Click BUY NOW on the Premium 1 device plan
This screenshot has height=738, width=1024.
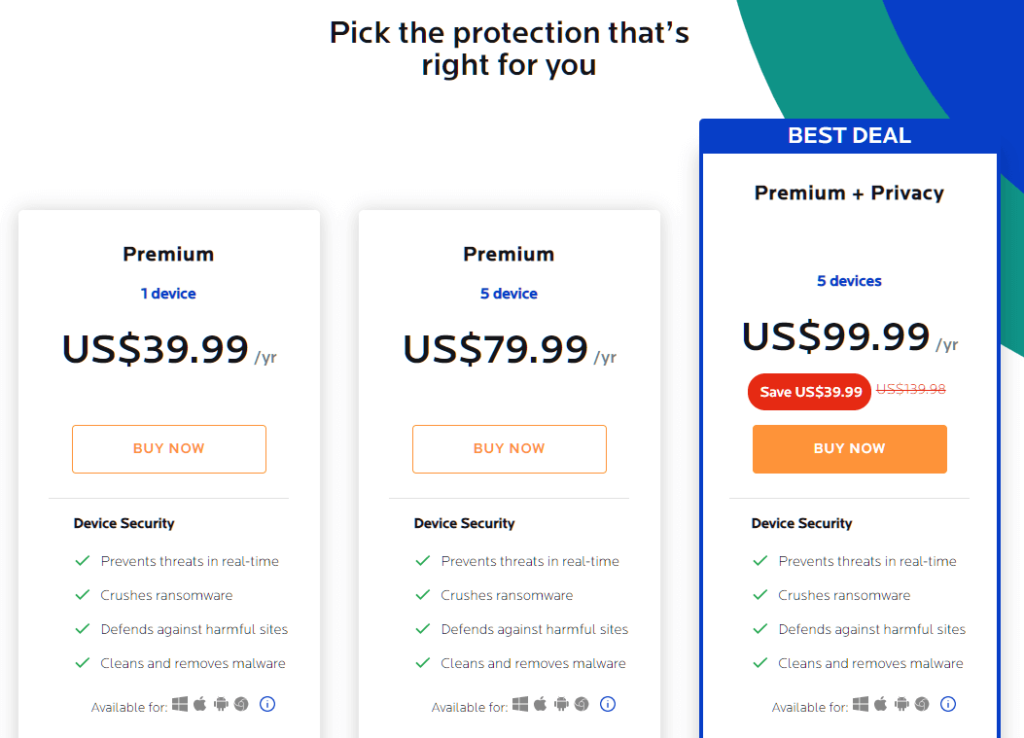click(x=168, y=449)
